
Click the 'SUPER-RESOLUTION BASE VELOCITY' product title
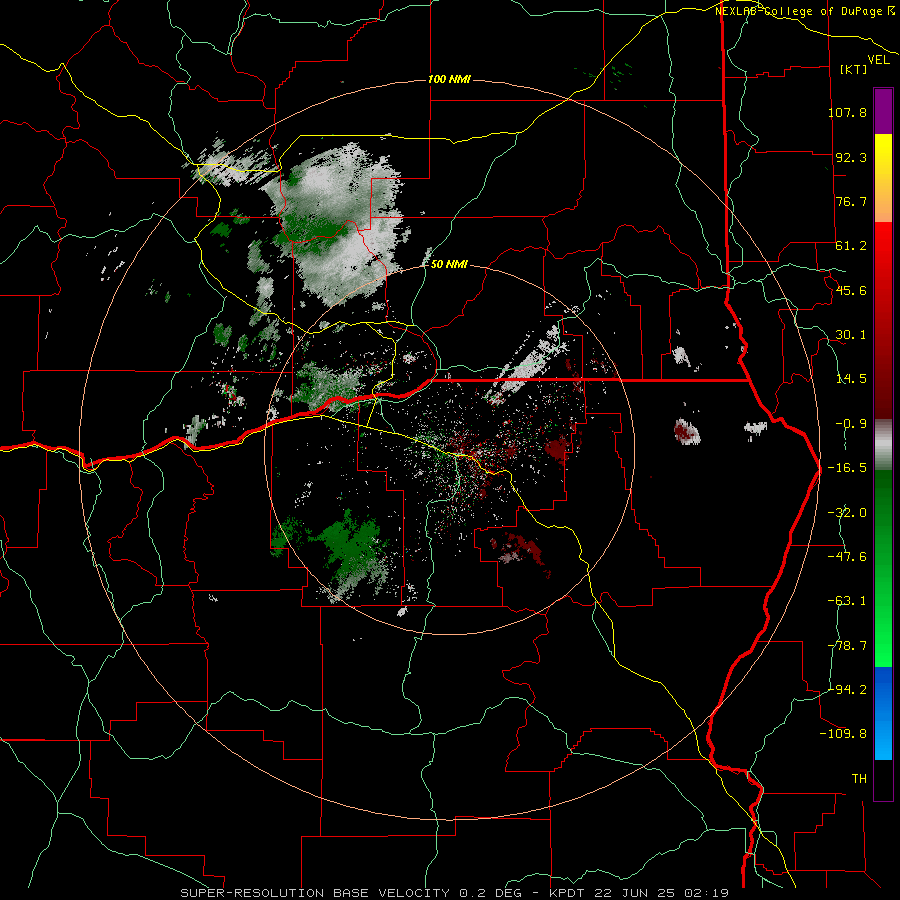pyautogui.click(x=317, y=893)
